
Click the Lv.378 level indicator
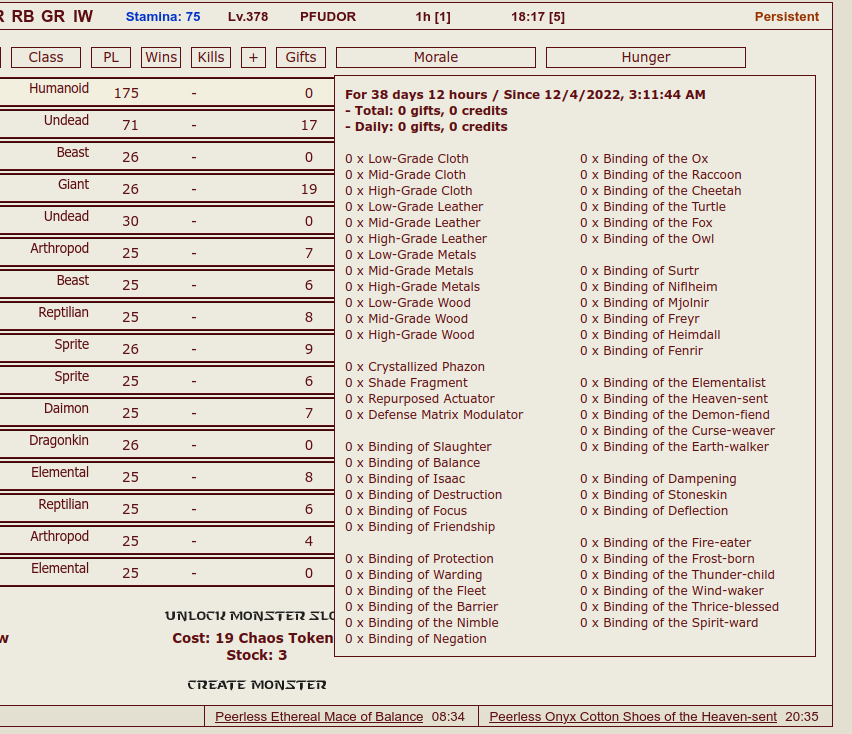click(x=248, y=17)
